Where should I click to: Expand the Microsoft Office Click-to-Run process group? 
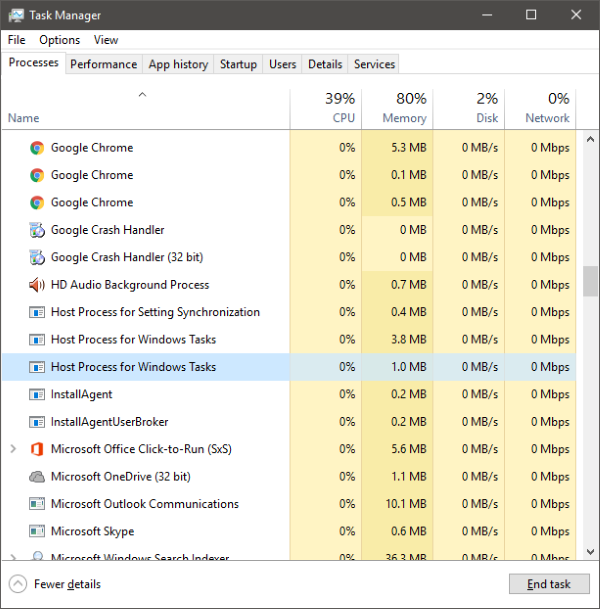[x=13, y=449]
